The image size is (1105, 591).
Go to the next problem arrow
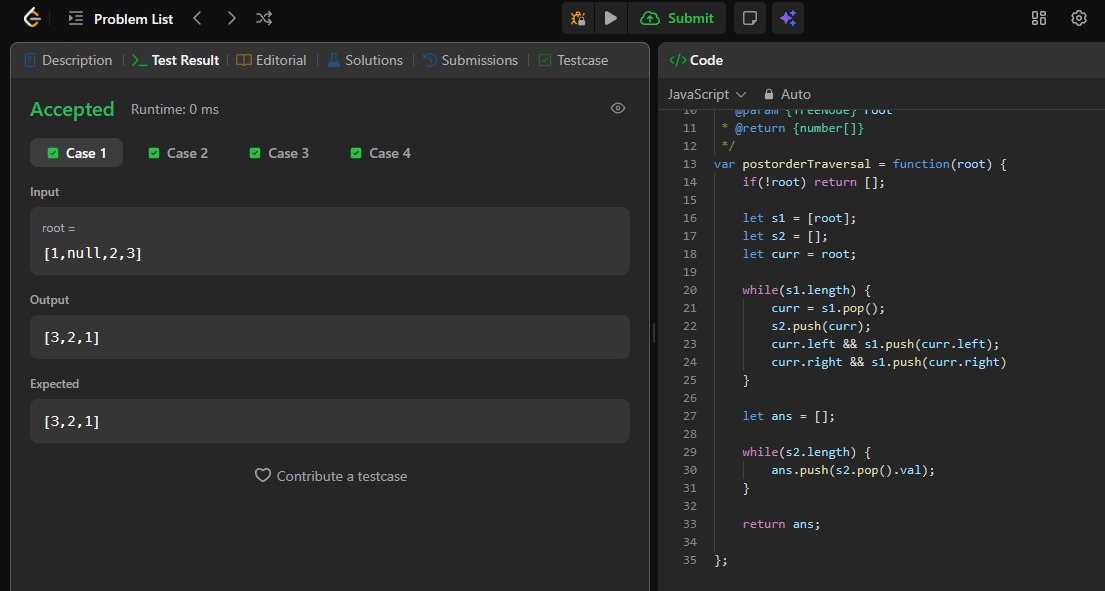tap(230, 18)
